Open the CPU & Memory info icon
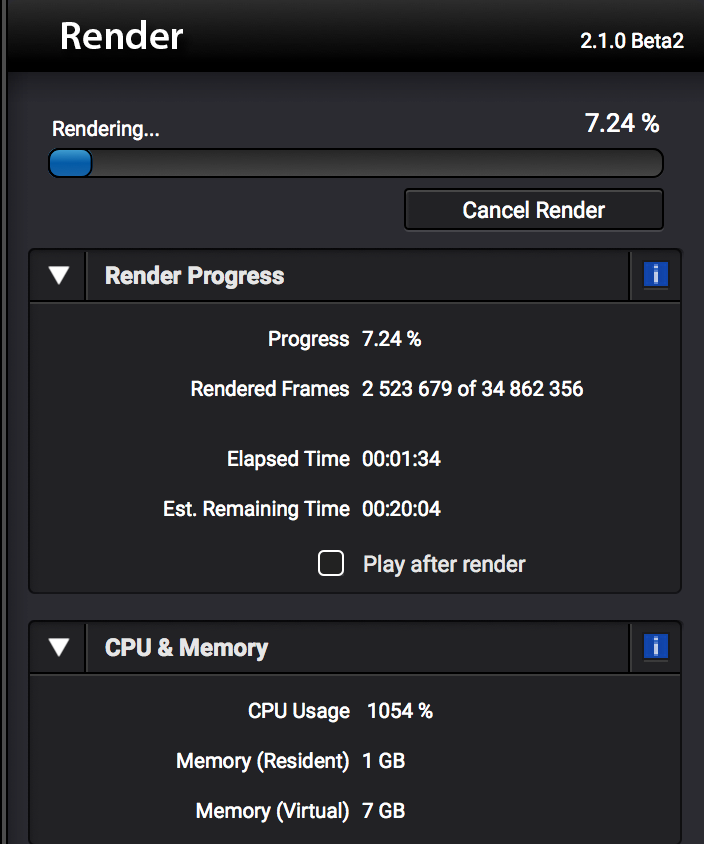 [x=656, y=646]
